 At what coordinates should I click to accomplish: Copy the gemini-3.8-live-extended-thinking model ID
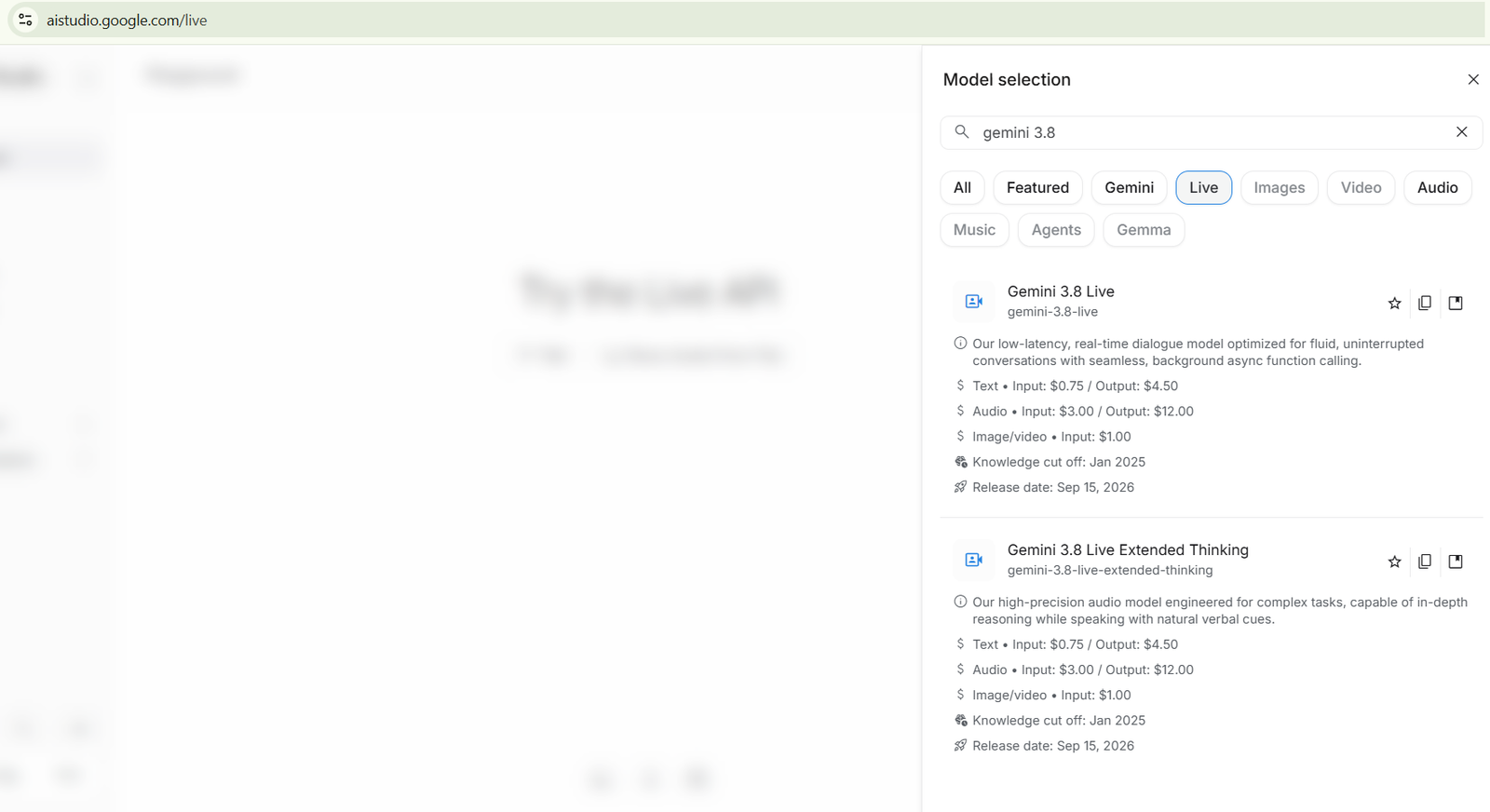click(1425, 562)
